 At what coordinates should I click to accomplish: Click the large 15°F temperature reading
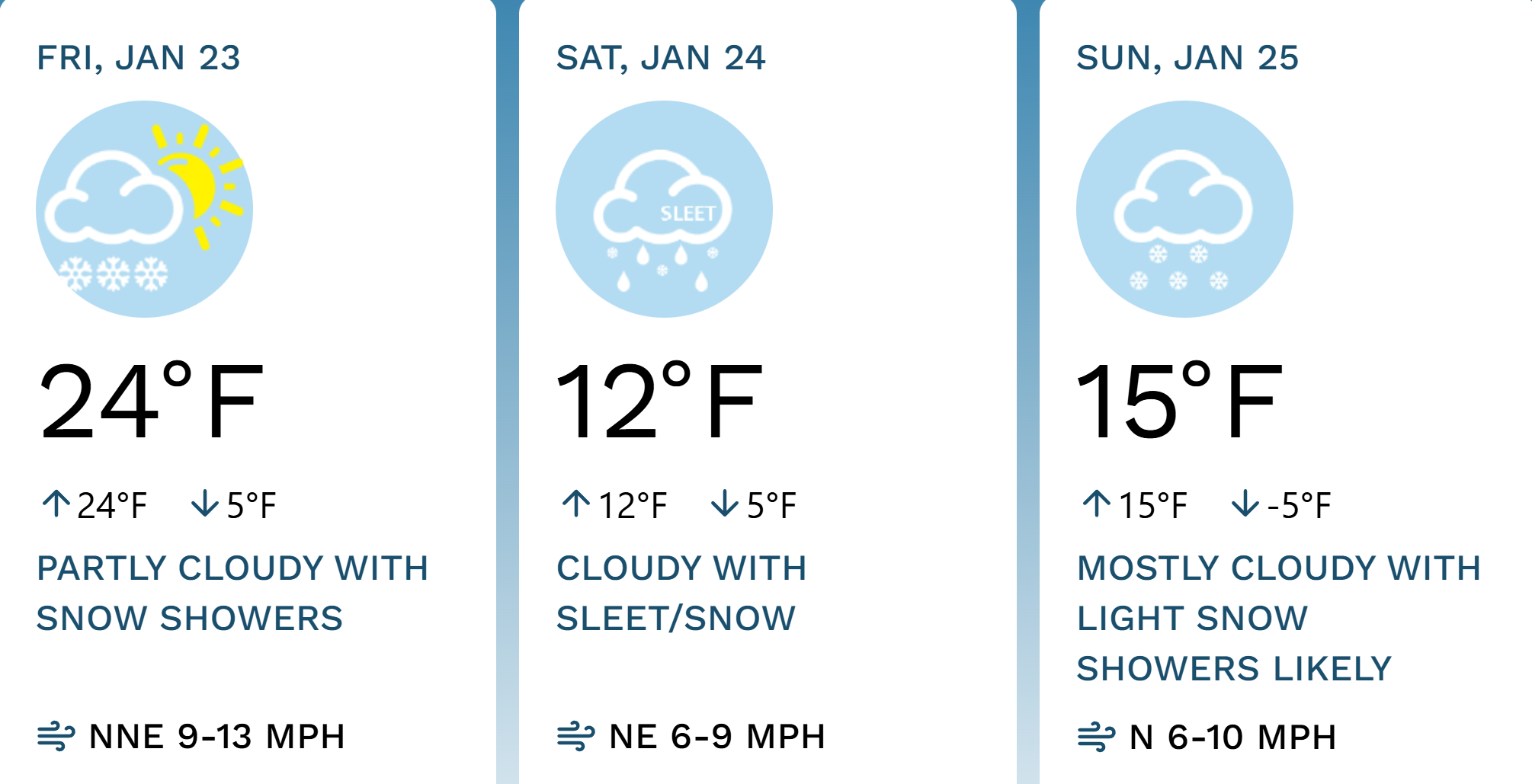coord(1179,402)
